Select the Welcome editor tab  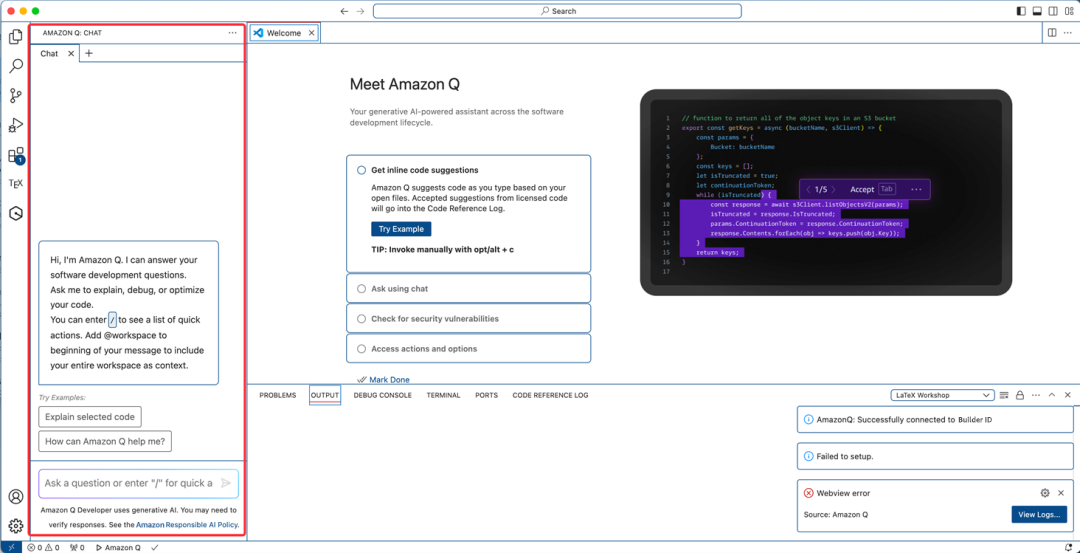[284, 32]
